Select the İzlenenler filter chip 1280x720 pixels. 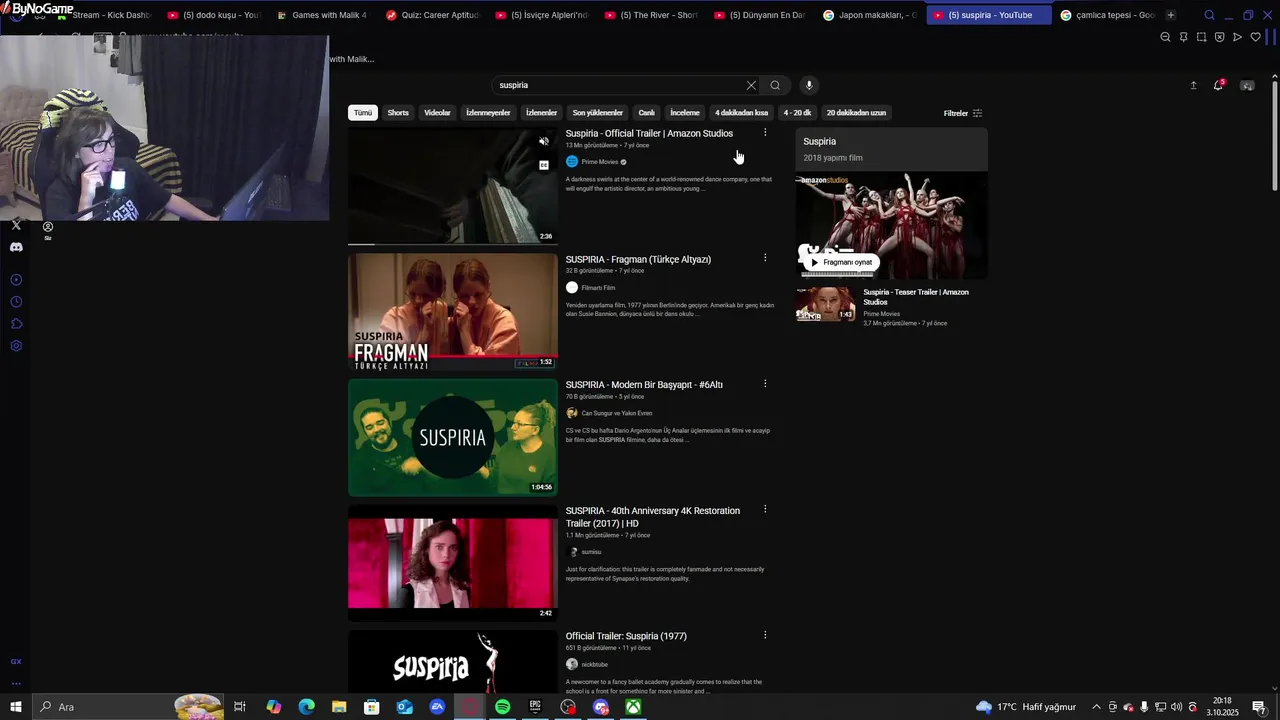click(x=541, y=113)
